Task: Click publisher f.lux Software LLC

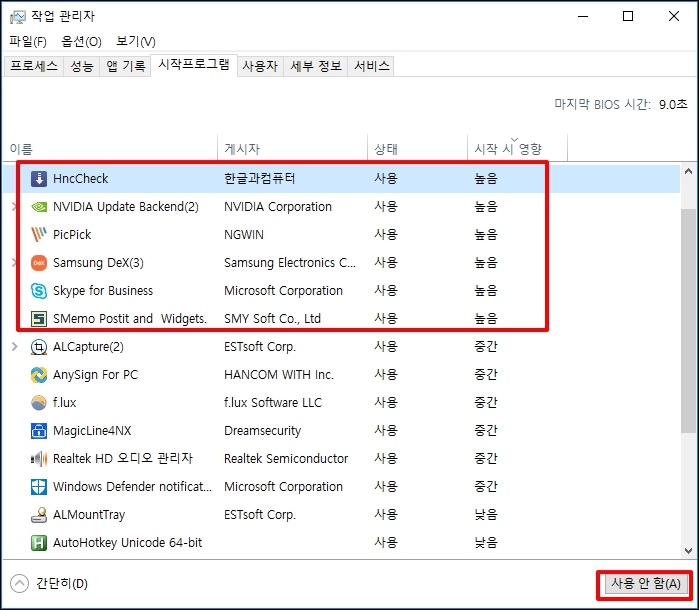Action: point(273,403)
